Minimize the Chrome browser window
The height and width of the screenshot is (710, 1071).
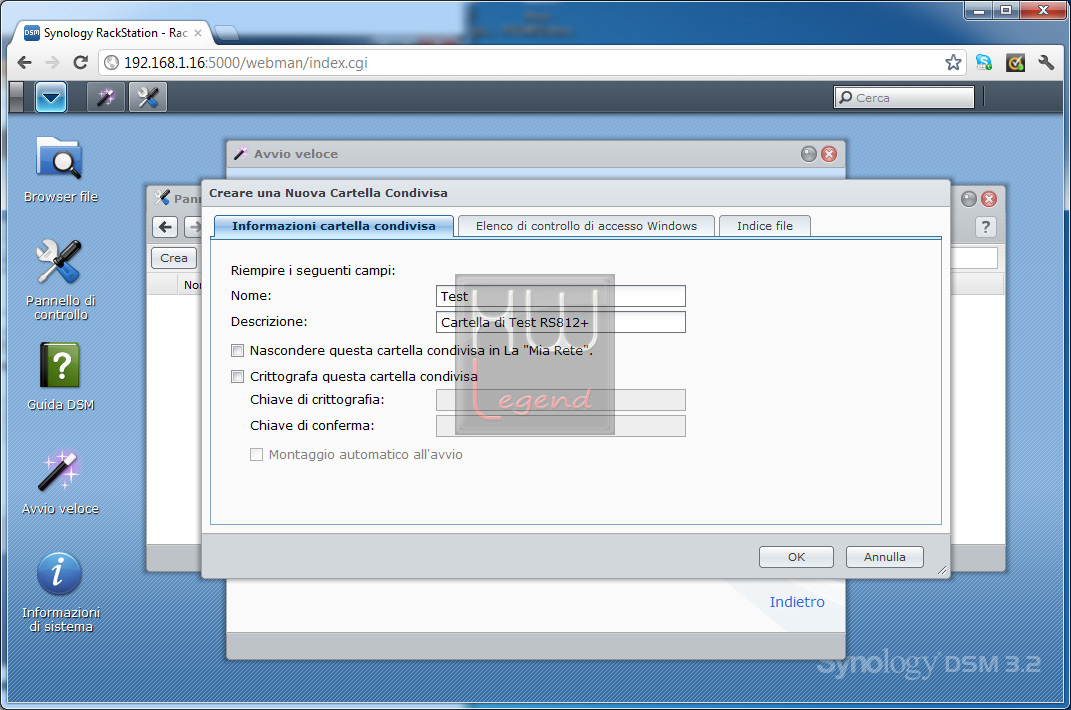pos(979,10)
